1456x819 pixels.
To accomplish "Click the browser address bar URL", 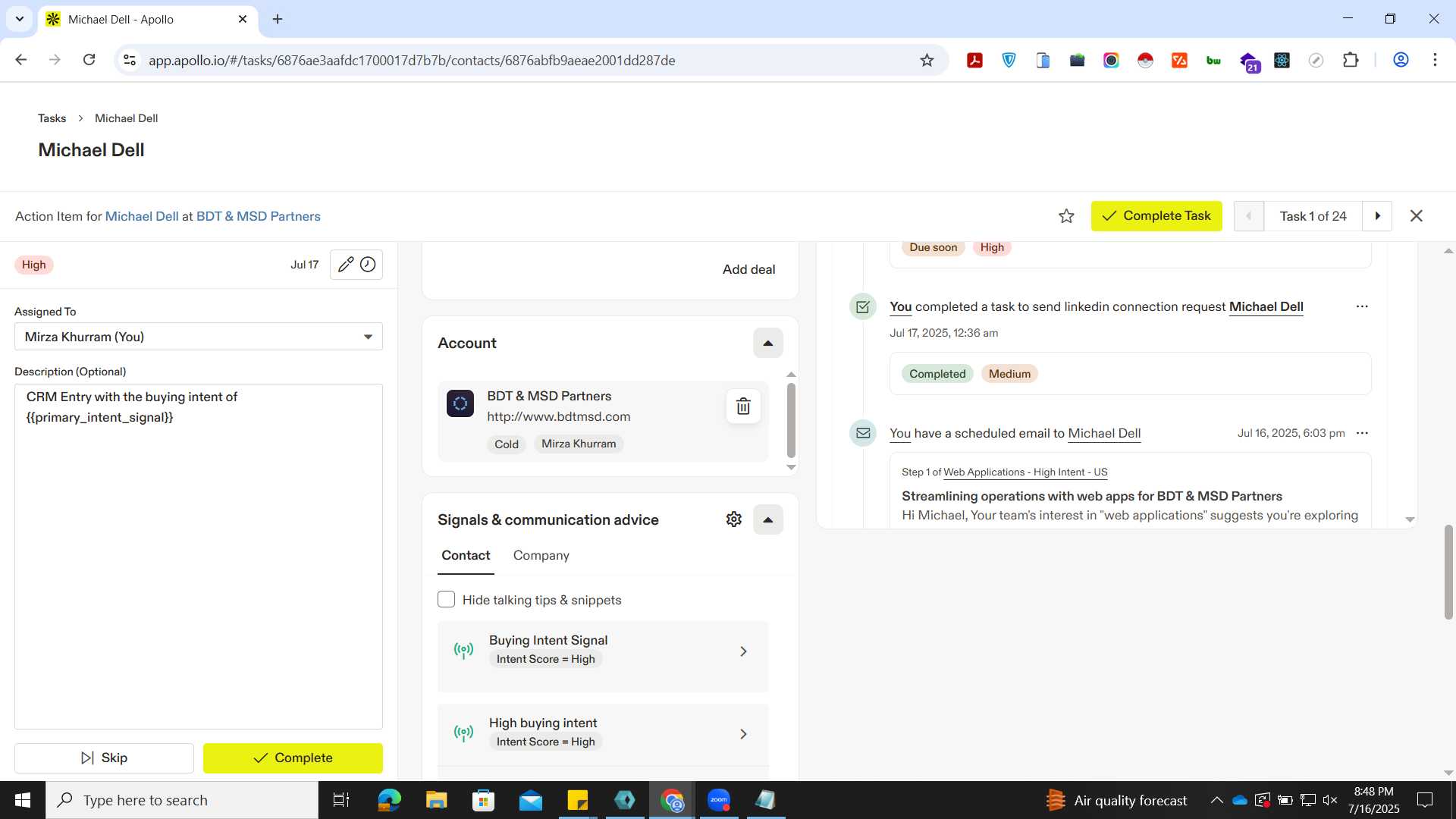I will tap(412, 60).
